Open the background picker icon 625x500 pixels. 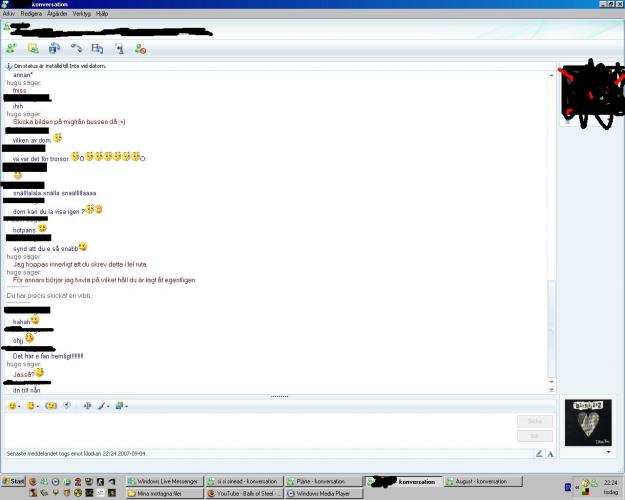(x=119, y=406)
